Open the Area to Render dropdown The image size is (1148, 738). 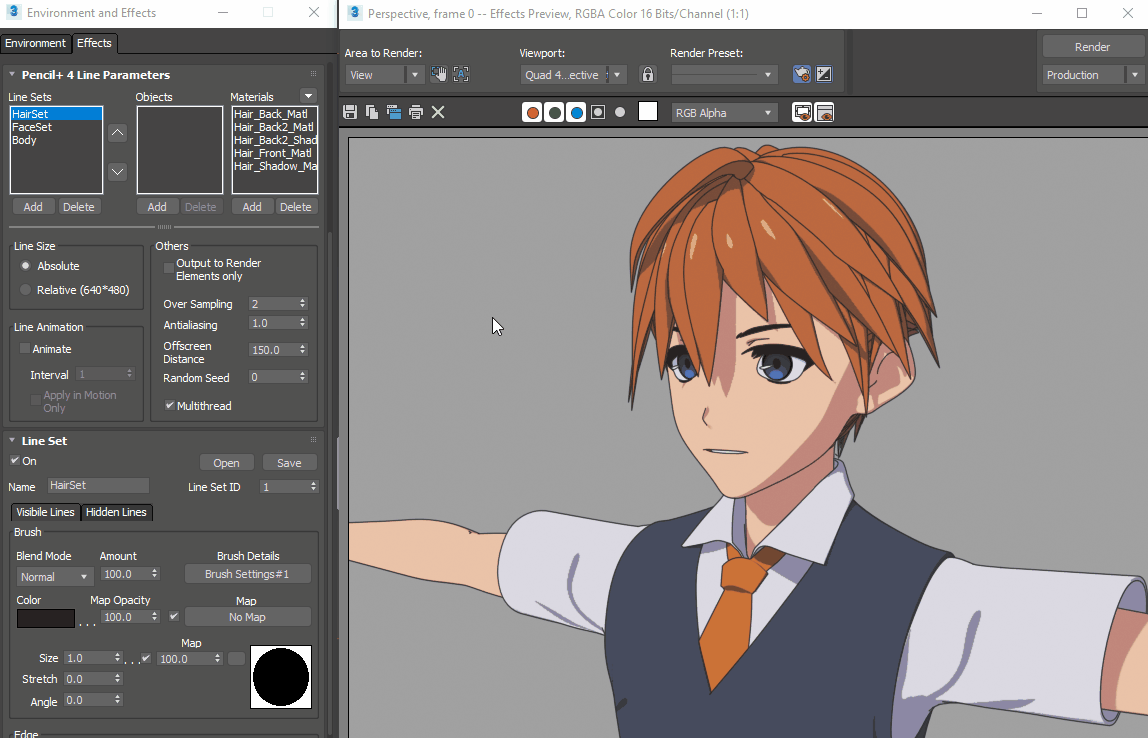click(385, 75)
